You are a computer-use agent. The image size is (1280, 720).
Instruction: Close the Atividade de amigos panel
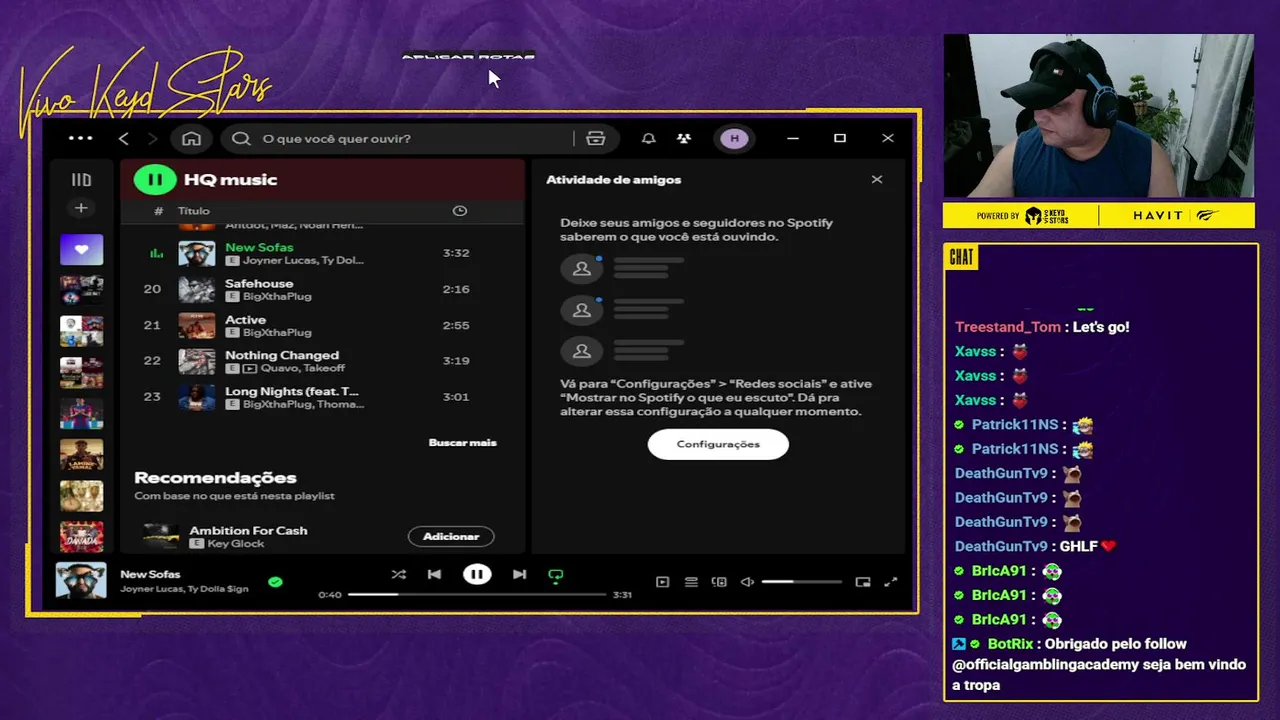(877, 180)
